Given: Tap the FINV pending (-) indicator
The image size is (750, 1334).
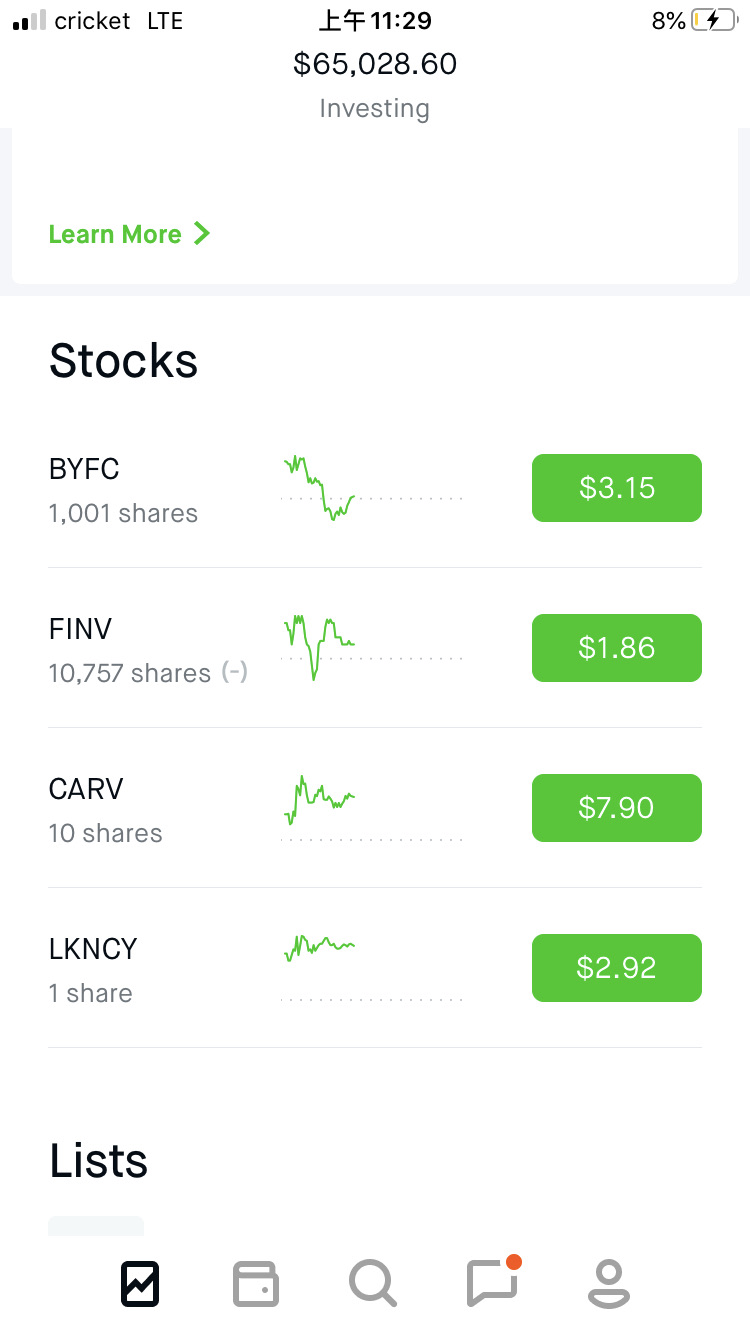Looking at the screenshot, I should click(234, 673).
